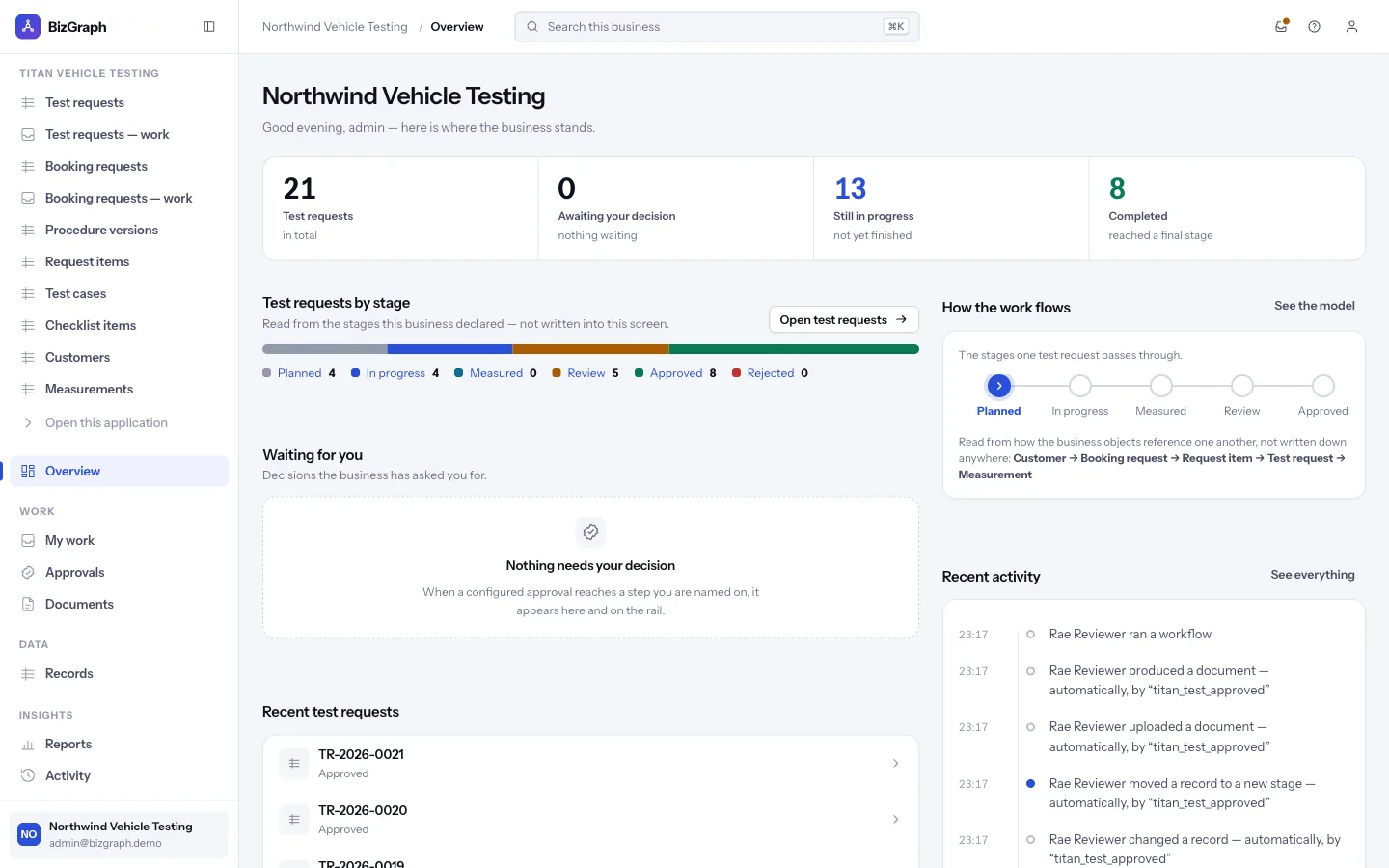
Task: Click the blue In progress bar segment
Action: coord(450,349)
